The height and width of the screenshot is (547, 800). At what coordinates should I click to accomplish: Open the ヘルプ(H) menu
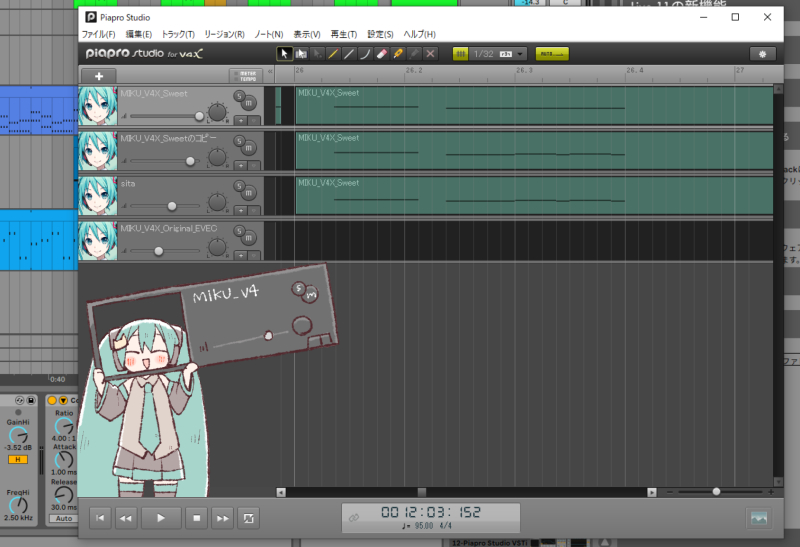point(419,34)
